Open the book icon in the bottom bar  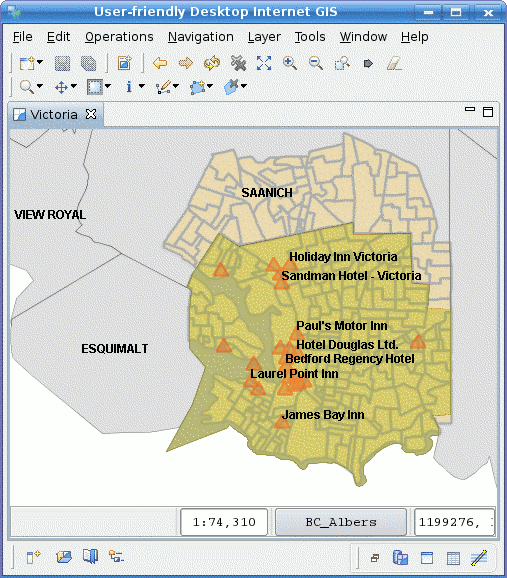[90, 556]
